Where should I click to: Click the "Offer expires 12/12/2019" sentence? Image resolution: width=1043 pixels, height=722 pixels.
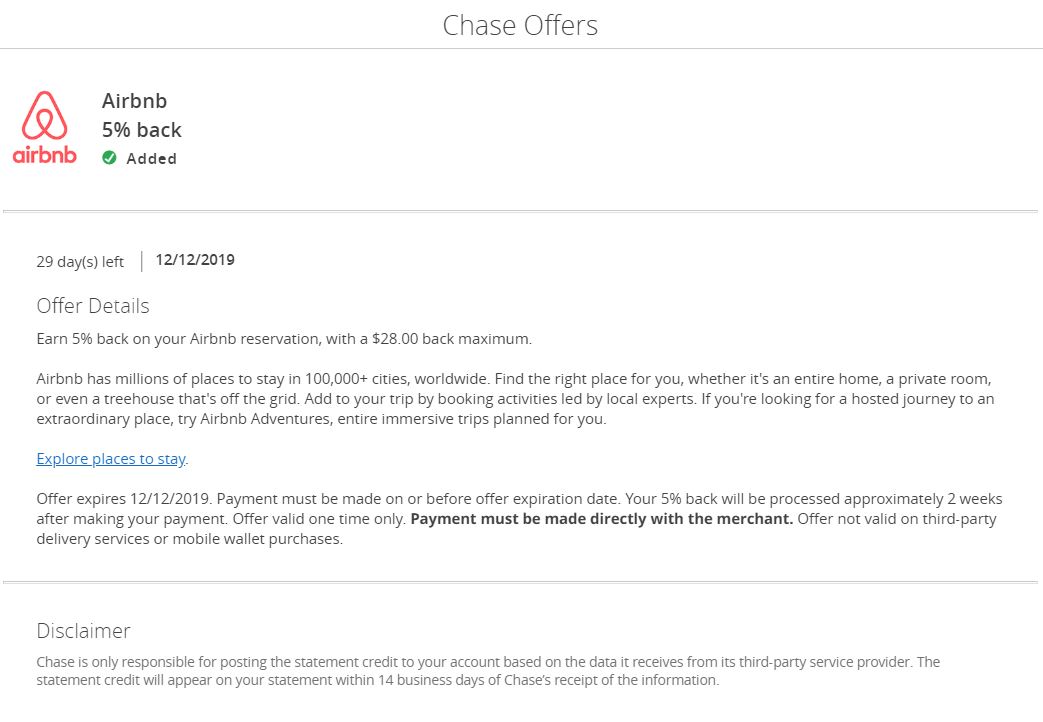click(125, 498)
